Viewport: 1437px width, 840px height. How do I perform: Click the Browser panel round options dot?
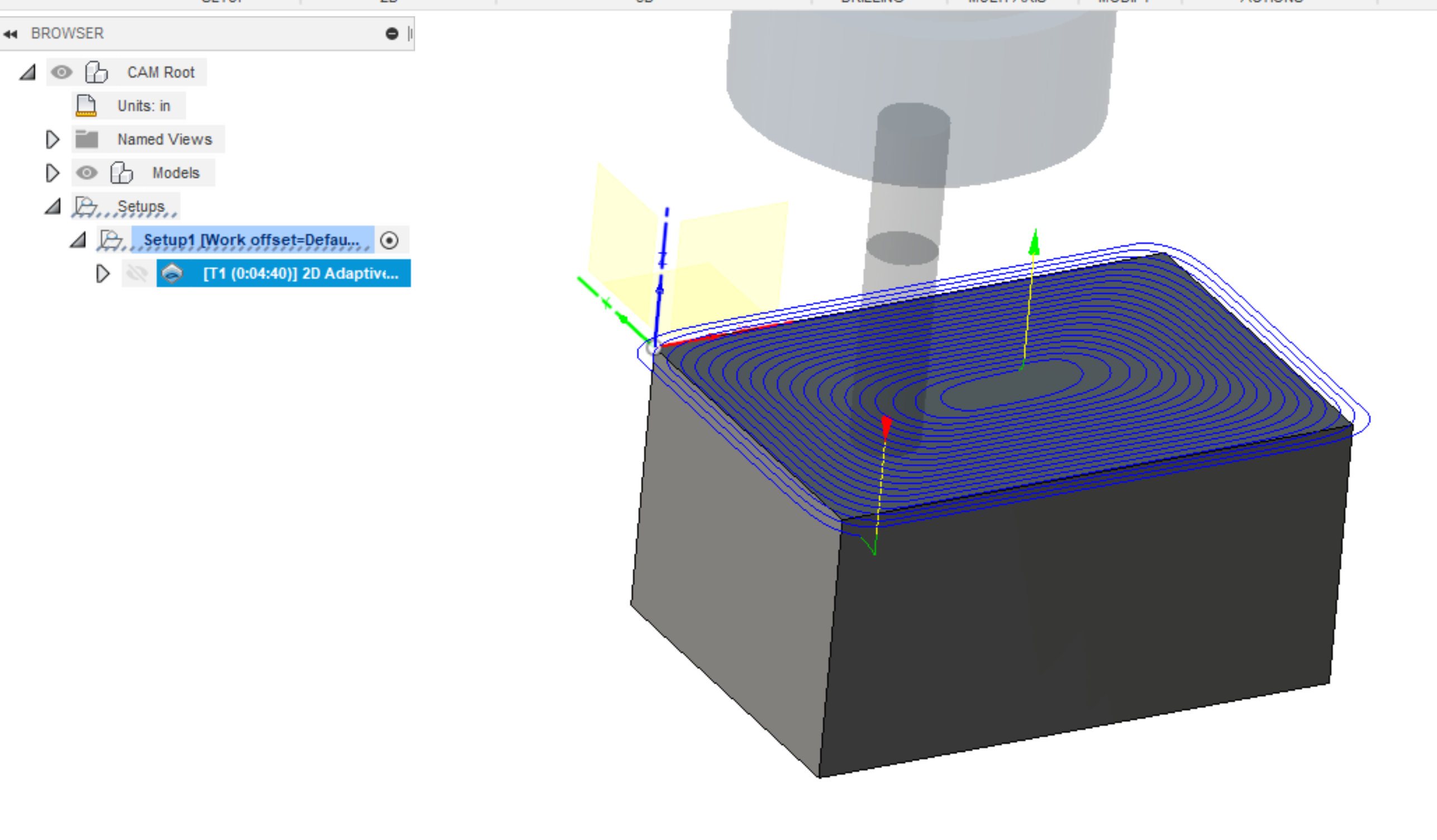(392, 34)
